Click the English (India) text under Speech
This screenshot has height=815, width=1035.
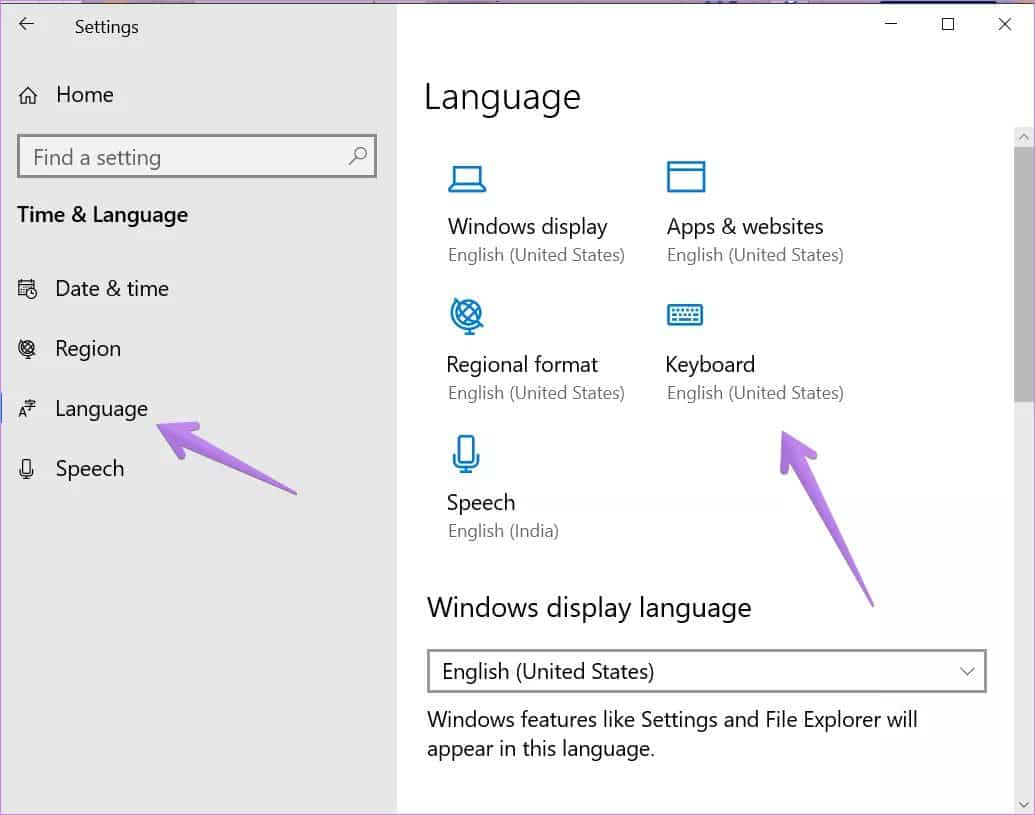coord(503,531)
